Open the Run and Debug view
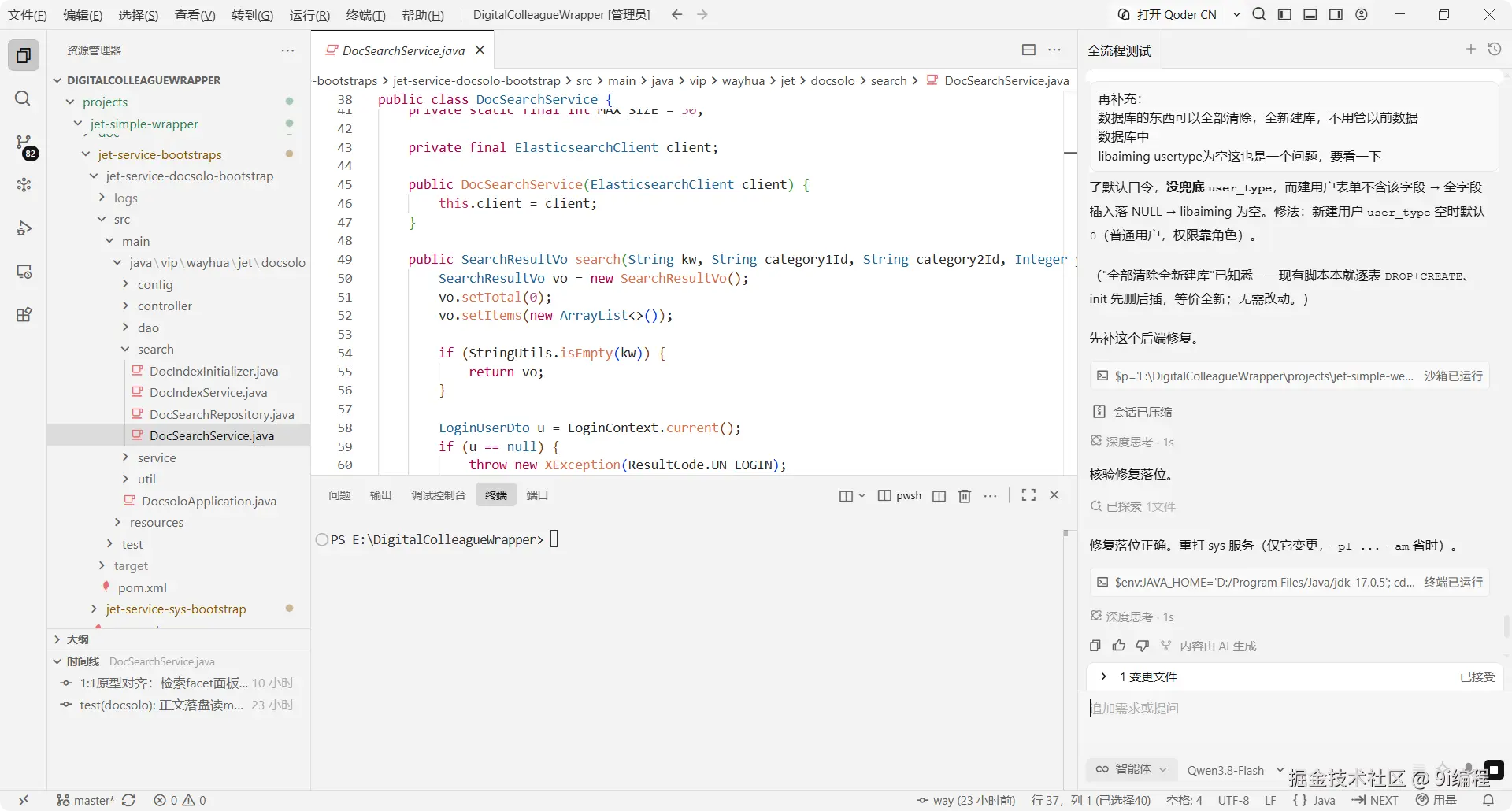 coord(24,228)
